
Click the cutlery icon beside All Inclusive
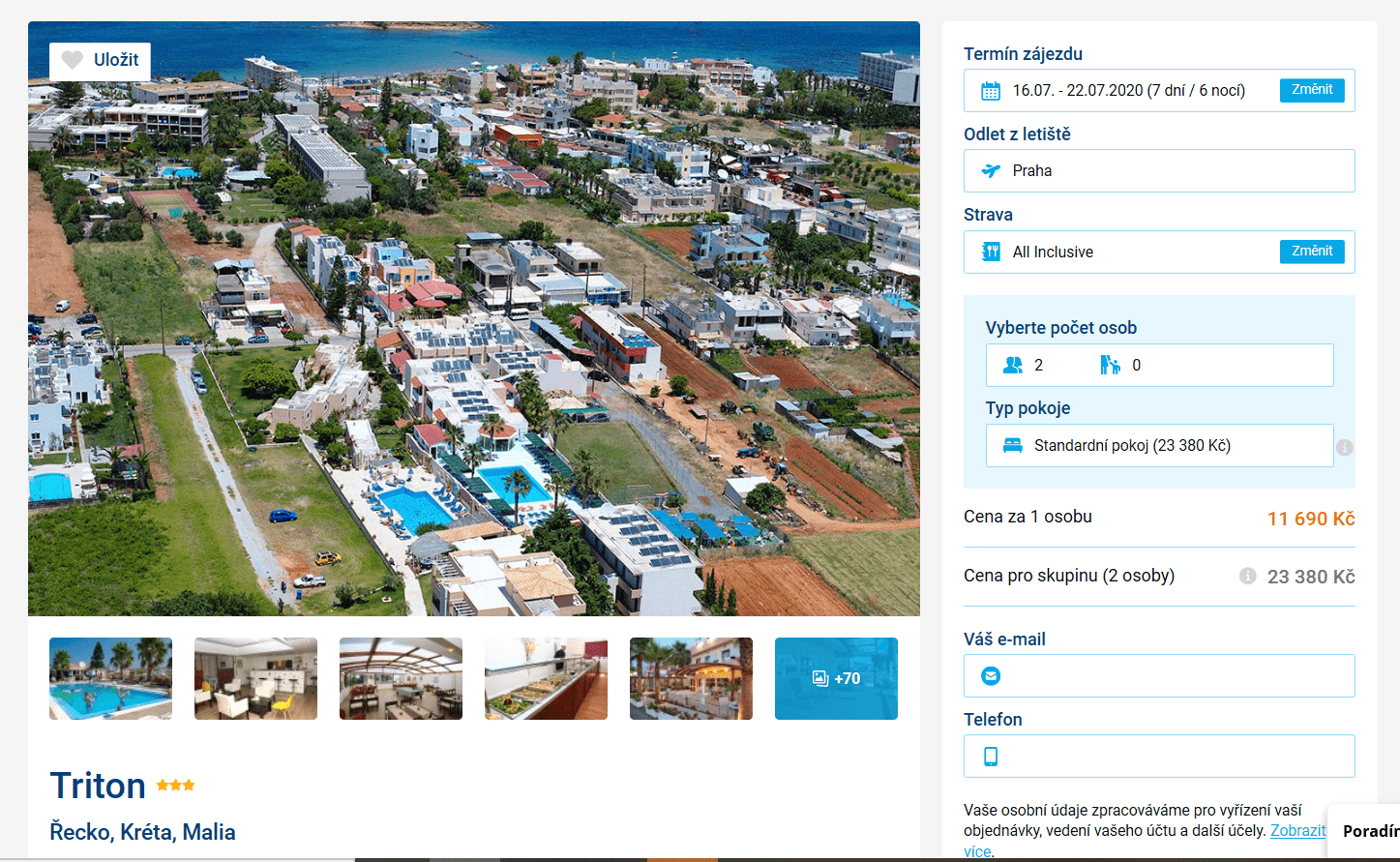click(991, 252)
